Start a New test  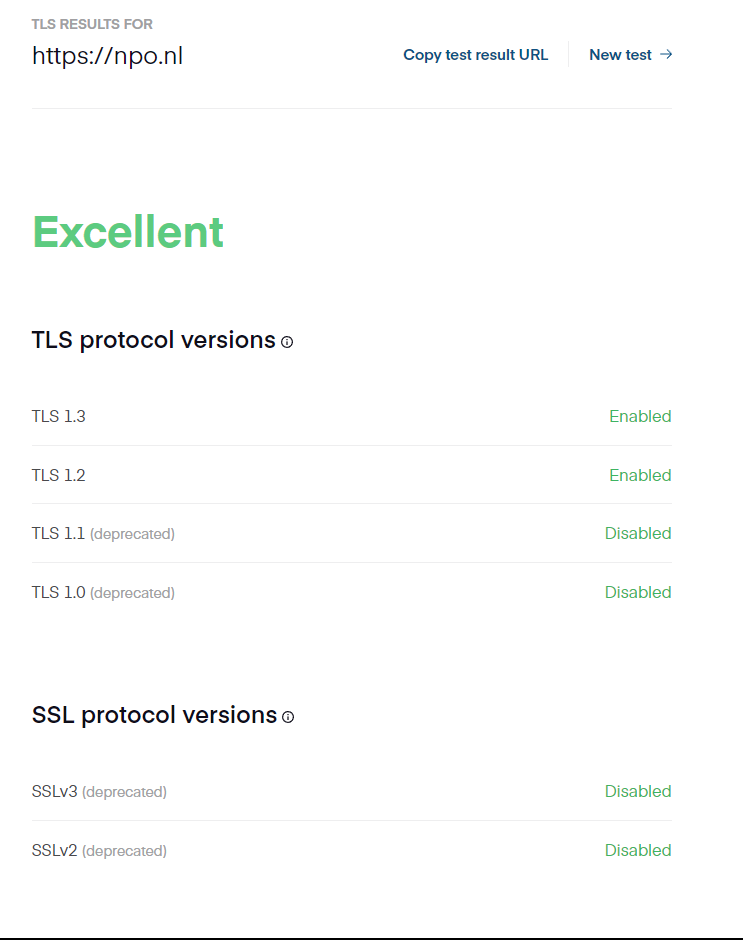pyautogui.click(x=620, y=55)
